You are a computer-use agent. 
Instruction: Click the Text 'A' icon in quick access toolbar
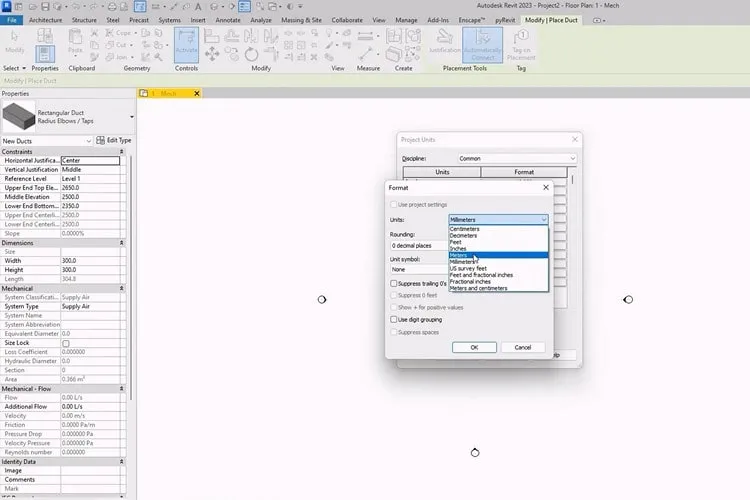[198, 7]
